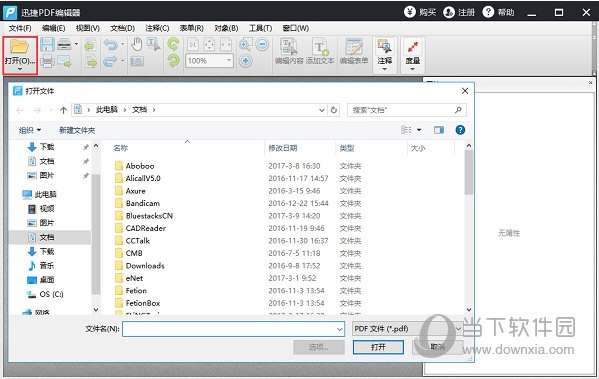The height and width of the screenshot is (379, 599).
Task: Click the 编辑内容 edit content tool
Action: click(289, 51)
